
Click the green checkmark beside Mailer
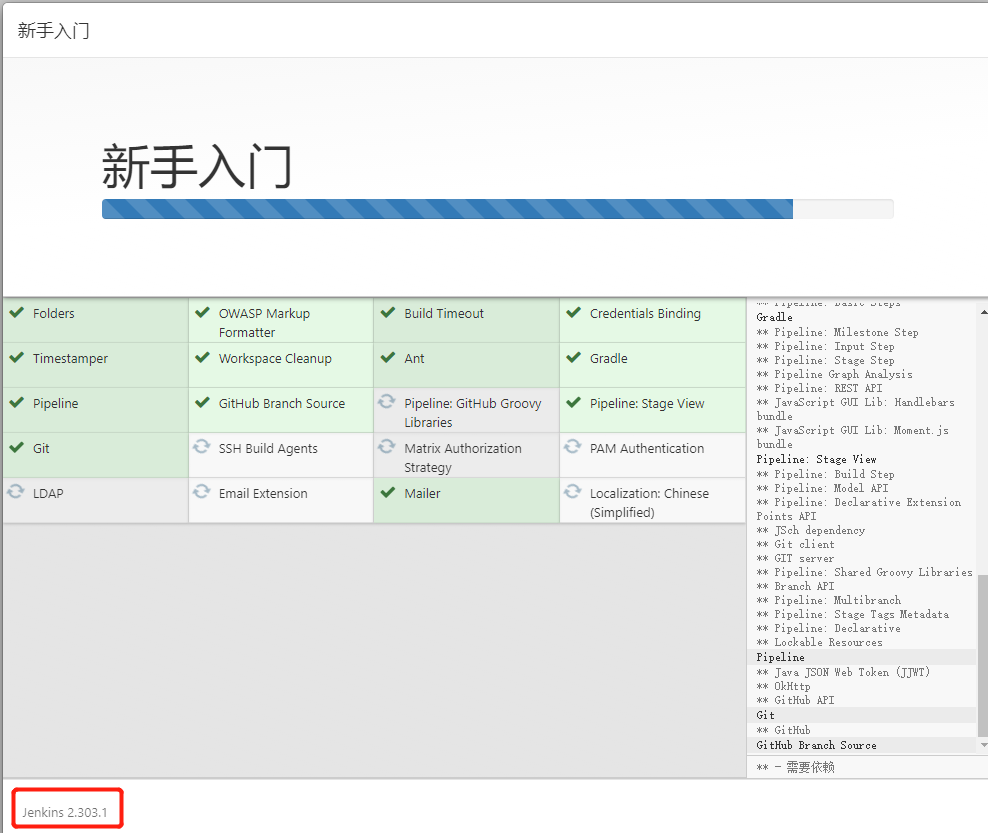388,492
